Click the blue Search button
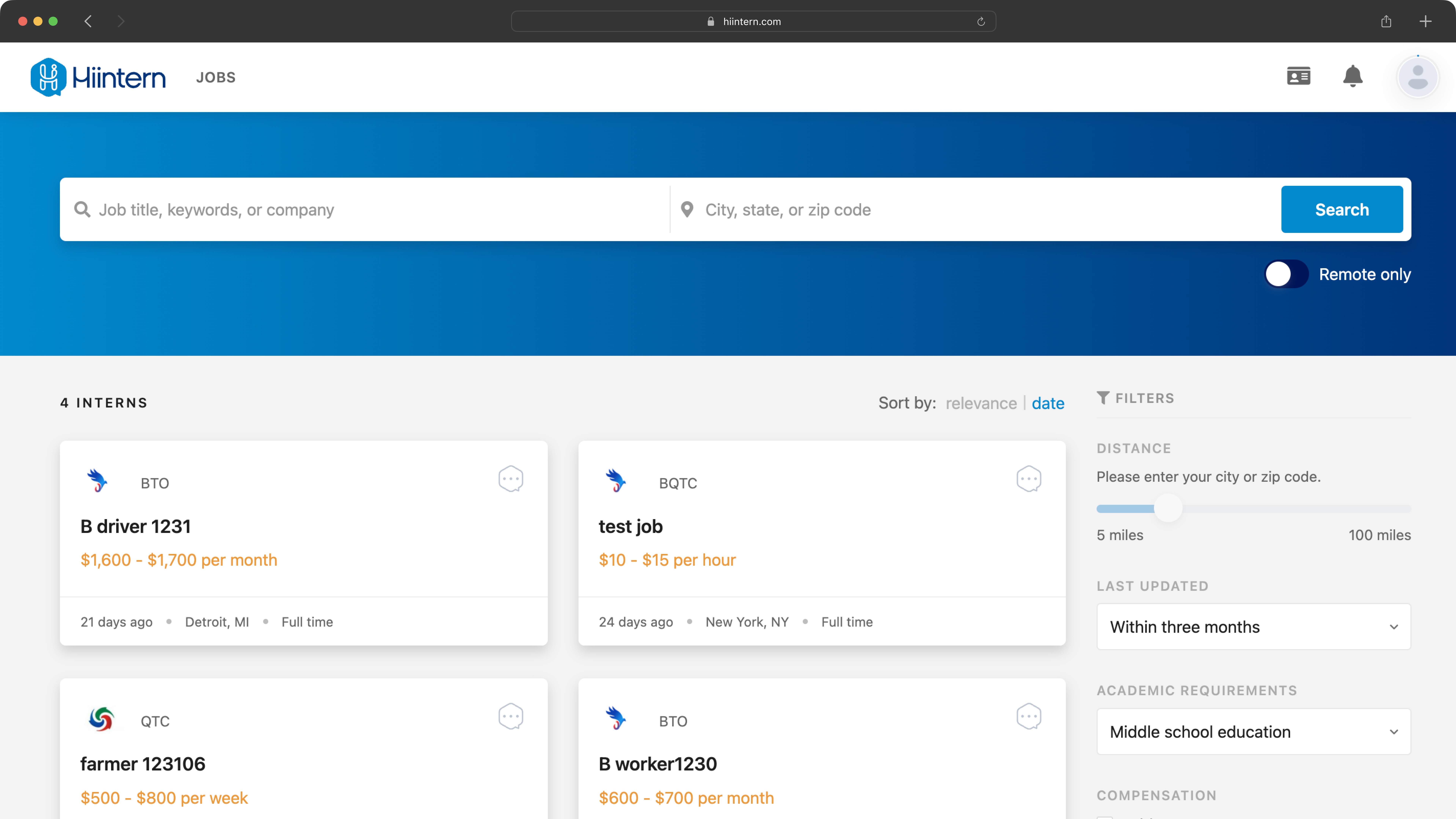This screenshot has height=819, width=1456. click(x=1342, y=209)
